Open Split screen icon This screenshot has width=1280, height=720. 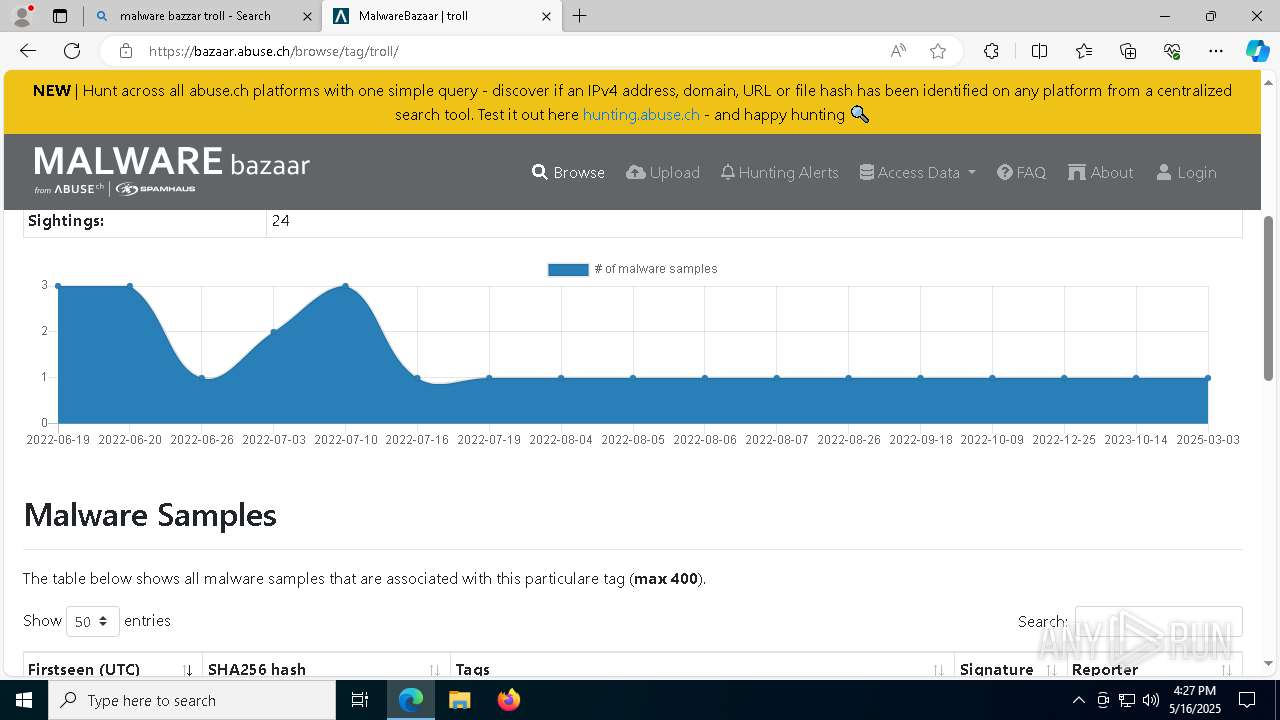coord(1039,51)
